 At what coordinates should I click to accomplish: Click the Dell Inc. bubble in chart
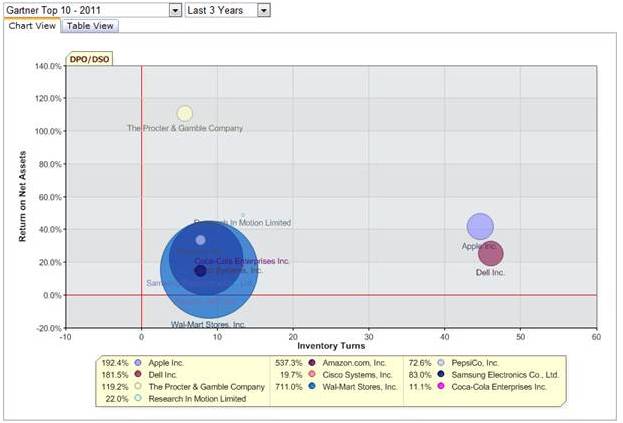tap(490, 254)
